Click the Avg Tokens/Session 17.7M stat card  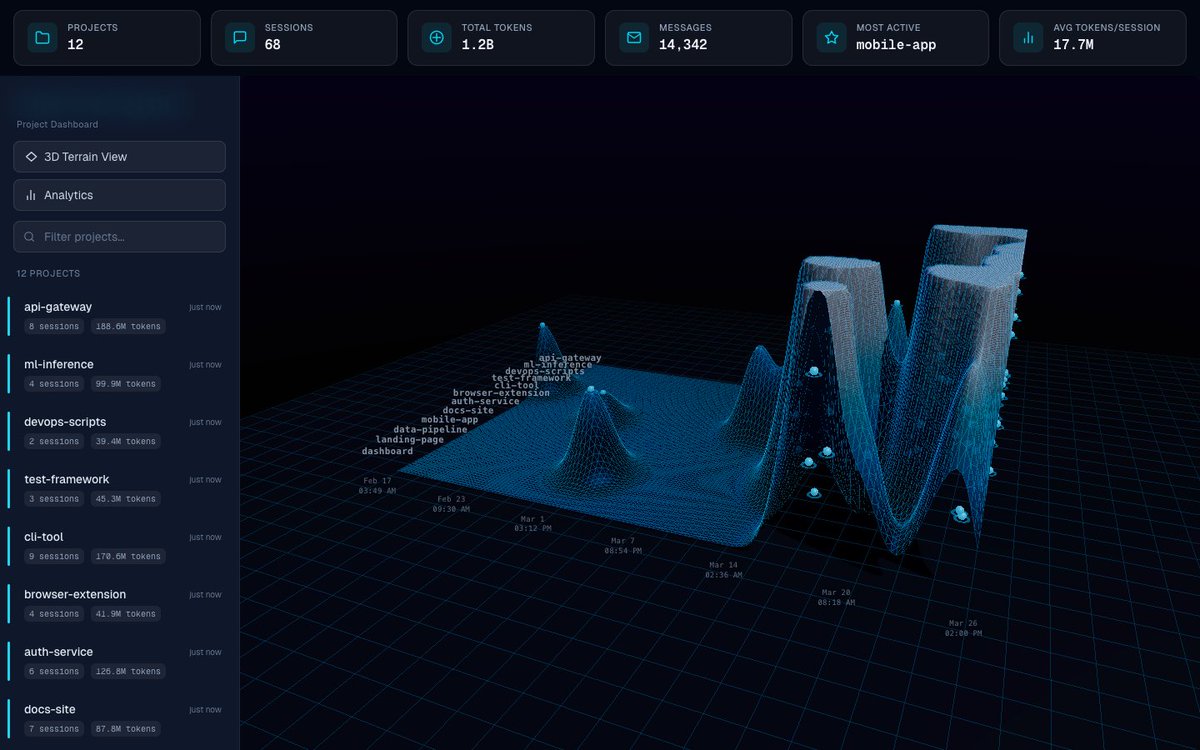(x=1093, y=38)
